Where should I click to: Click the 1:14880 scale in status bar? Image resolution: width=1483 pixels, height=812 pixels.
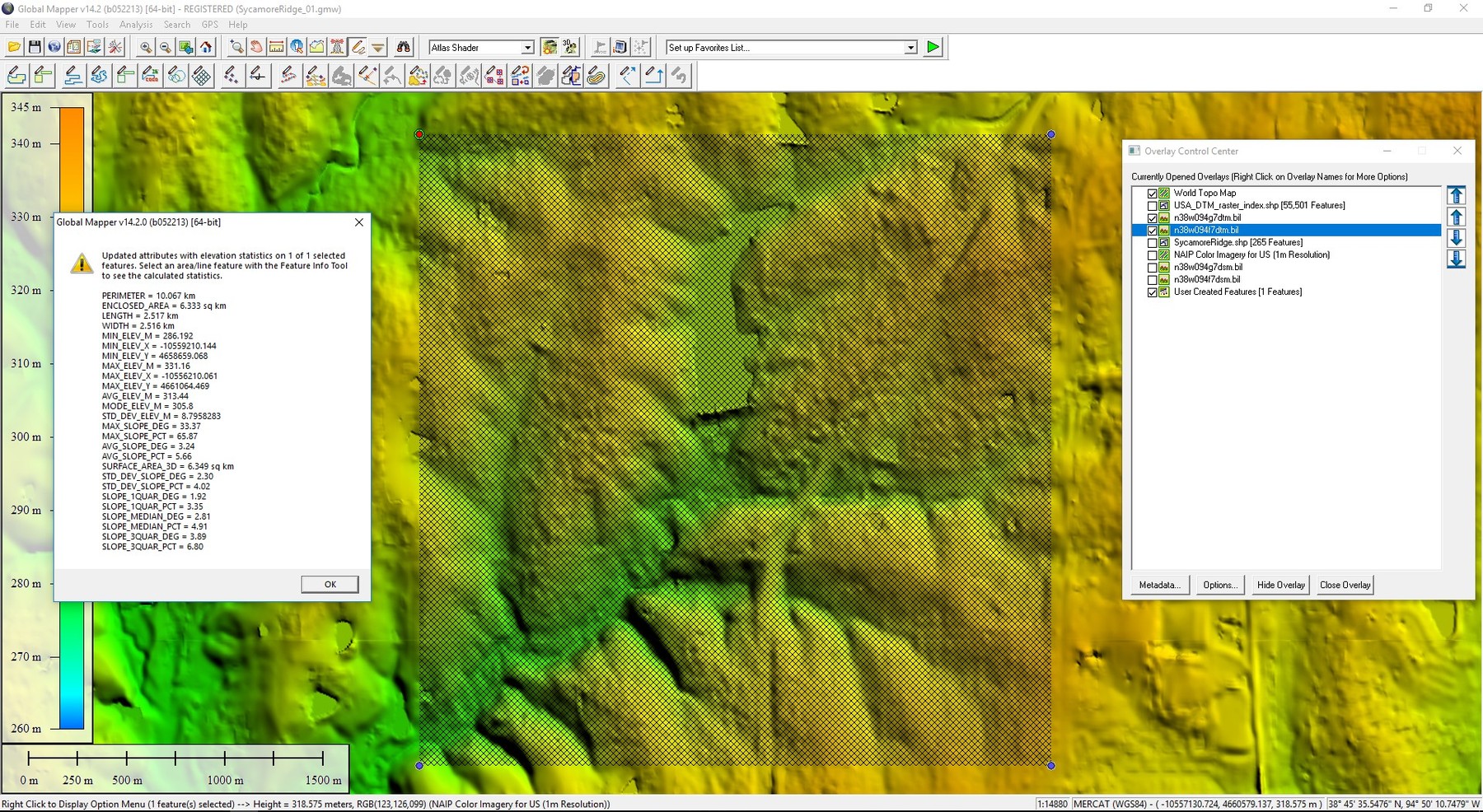[x=1052, y=804]
